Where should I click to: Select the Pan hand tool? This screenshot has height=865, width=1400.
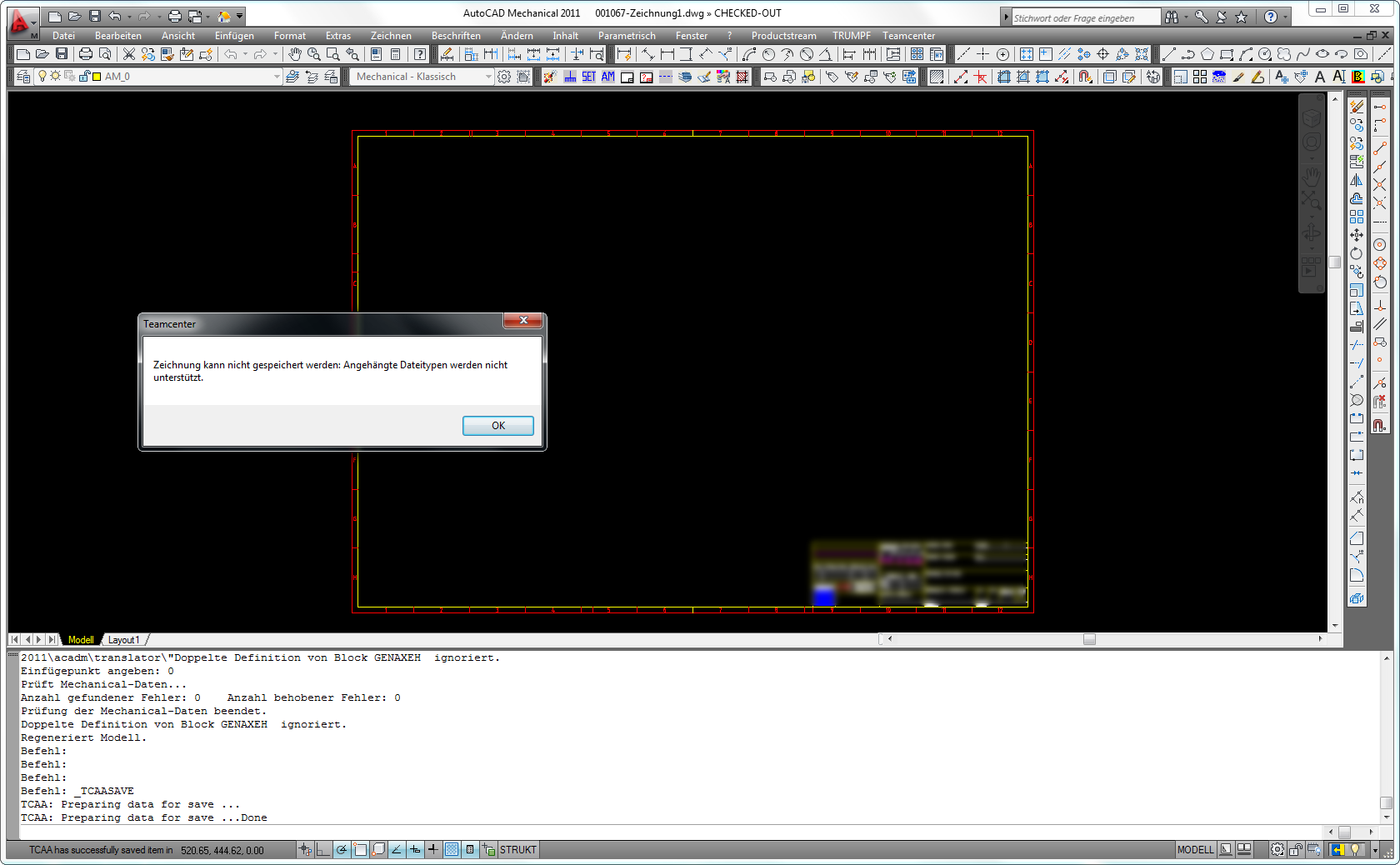(x=295, y=54)
